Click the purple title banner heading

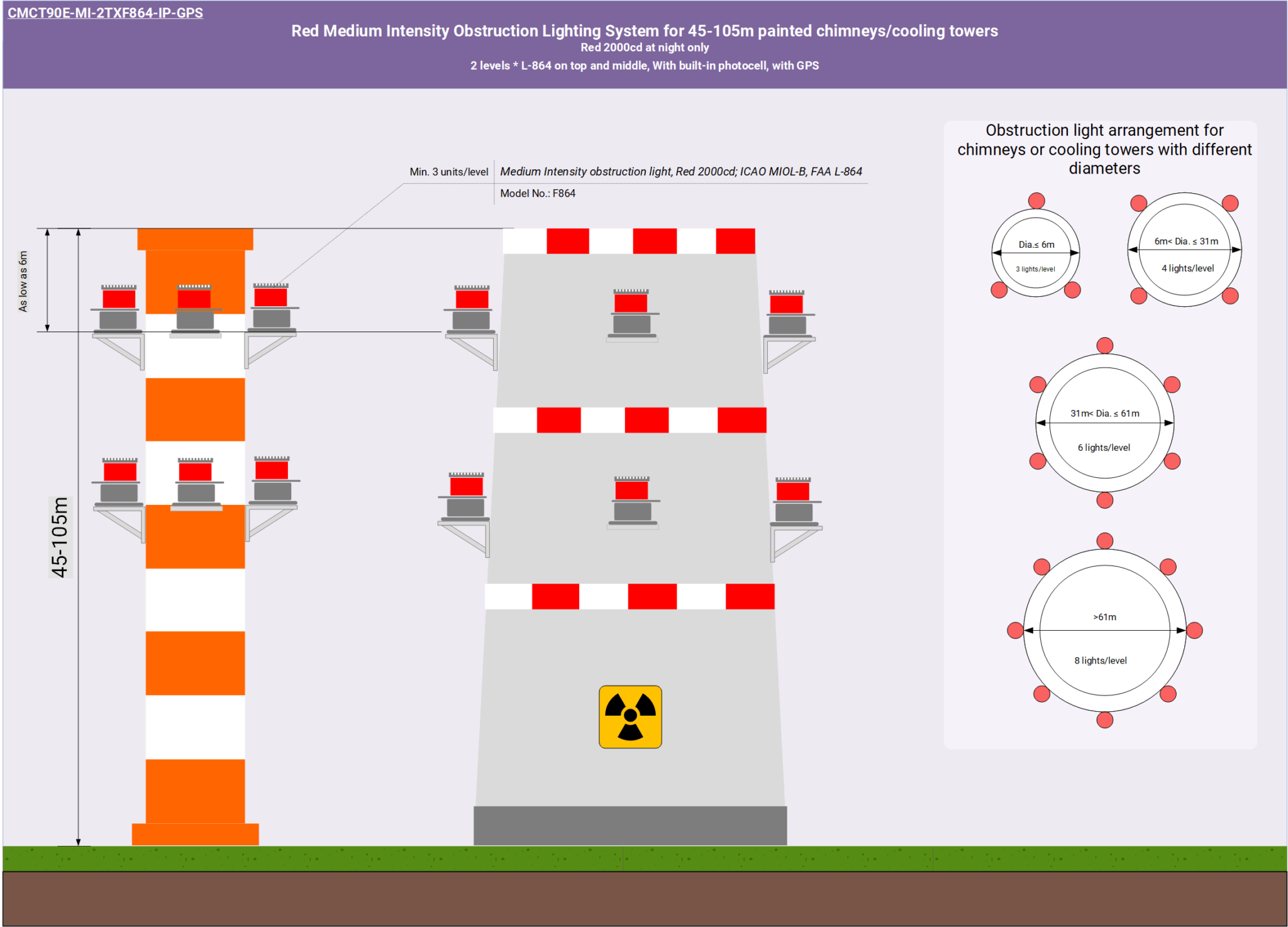click(644, 30)
